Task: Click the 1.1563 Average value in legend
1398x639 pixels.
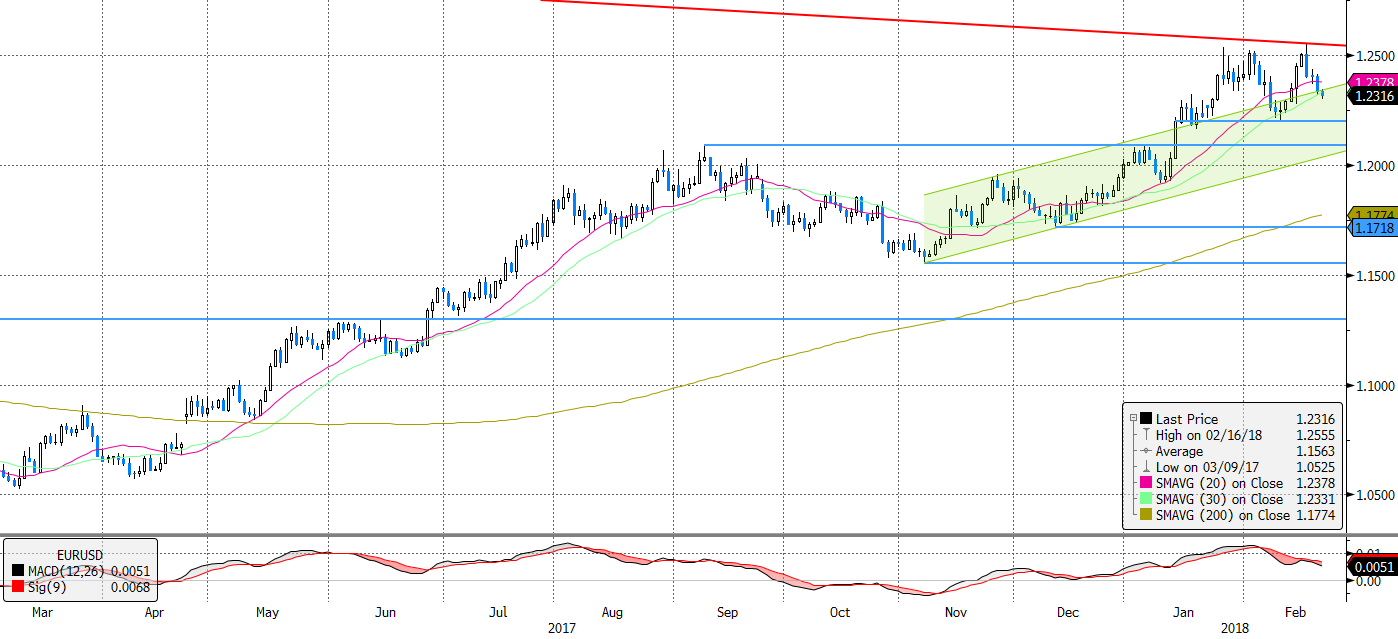Action: pyautogui.click(x=1316, y=451)
